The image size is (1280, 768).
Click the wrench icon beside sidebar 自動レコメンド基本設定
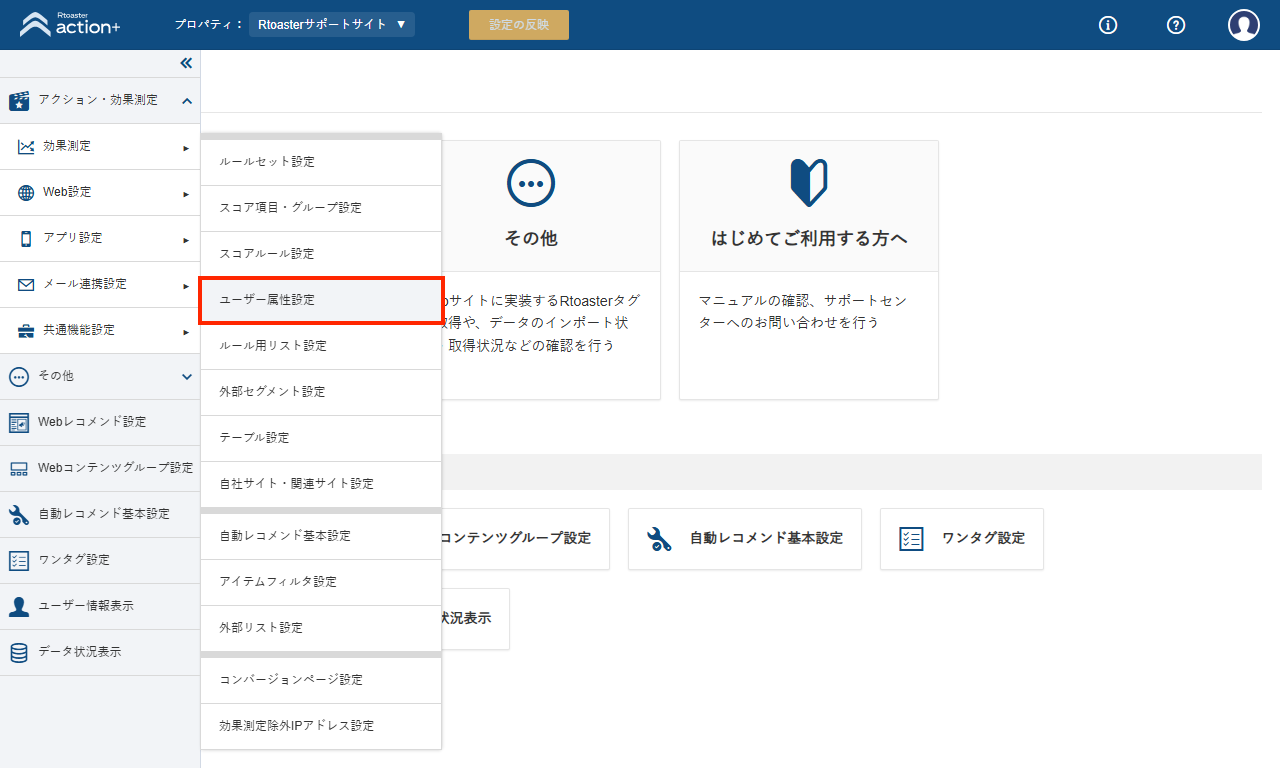(x=19, y=515)
